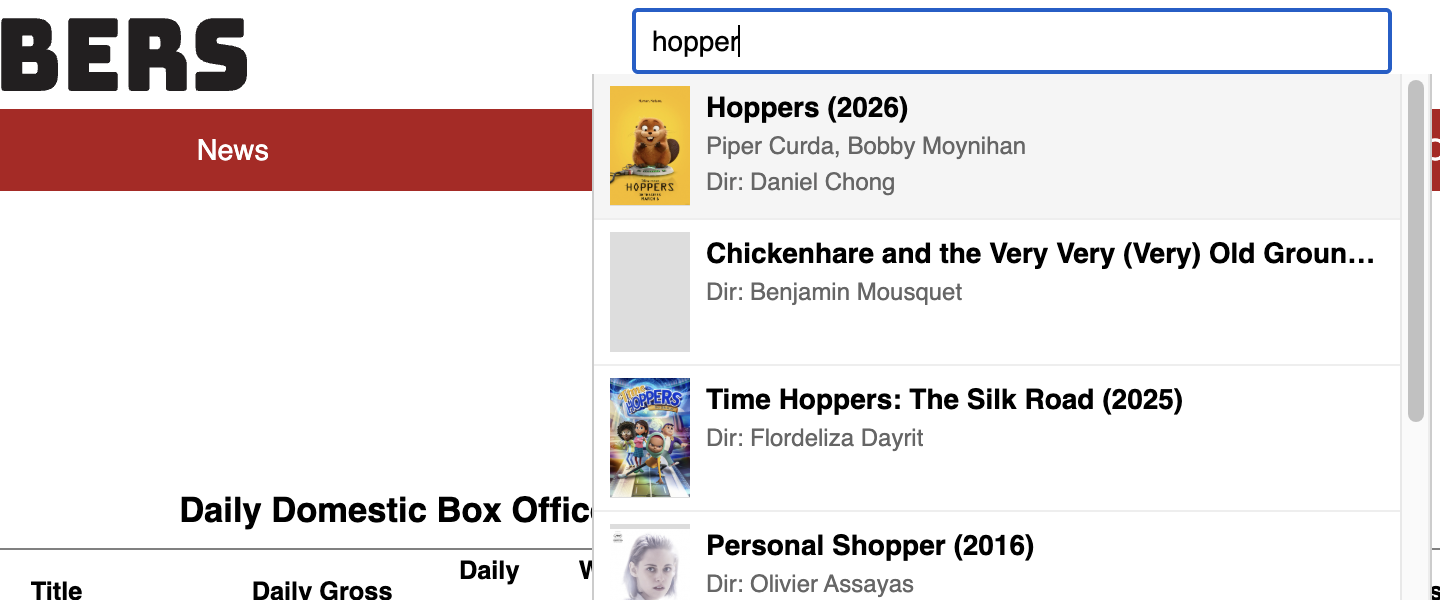Screen dimensions: 1440x600
Task: Click the Time Hoppers poster thumbnail
Action: tap(649, 437)
